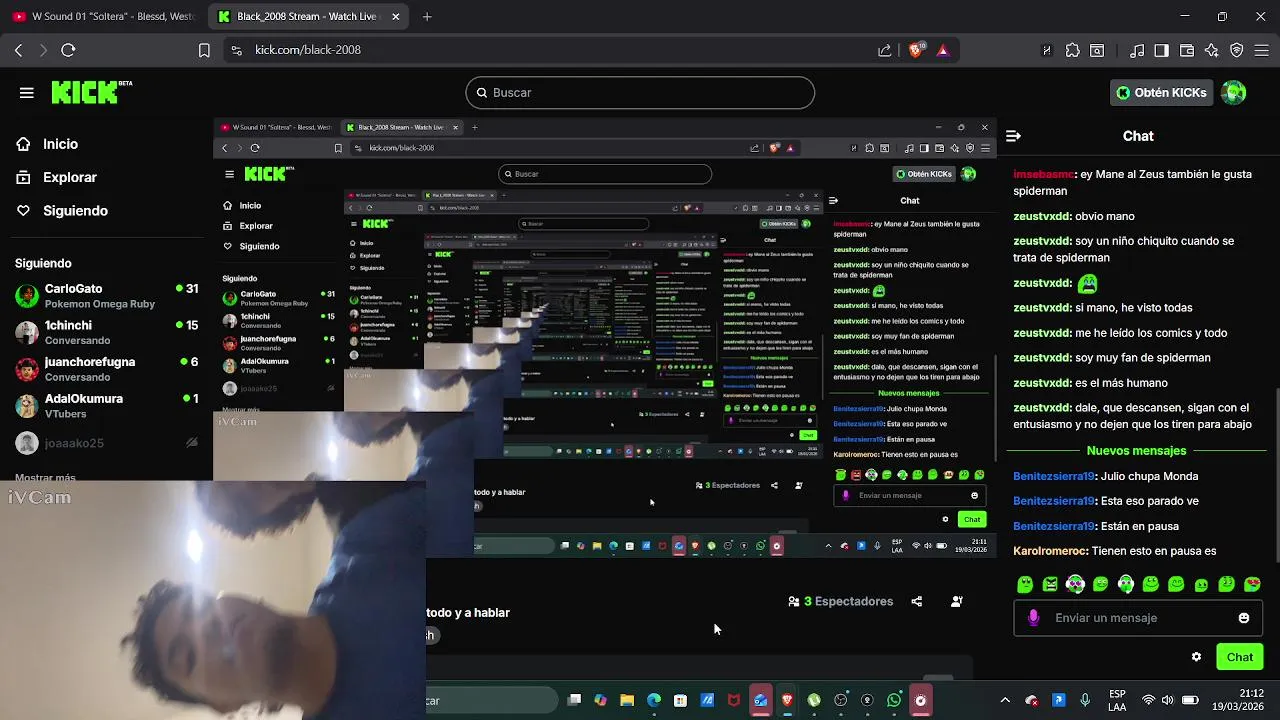Open Brave Rewards triangle icon

coord(942,50)
